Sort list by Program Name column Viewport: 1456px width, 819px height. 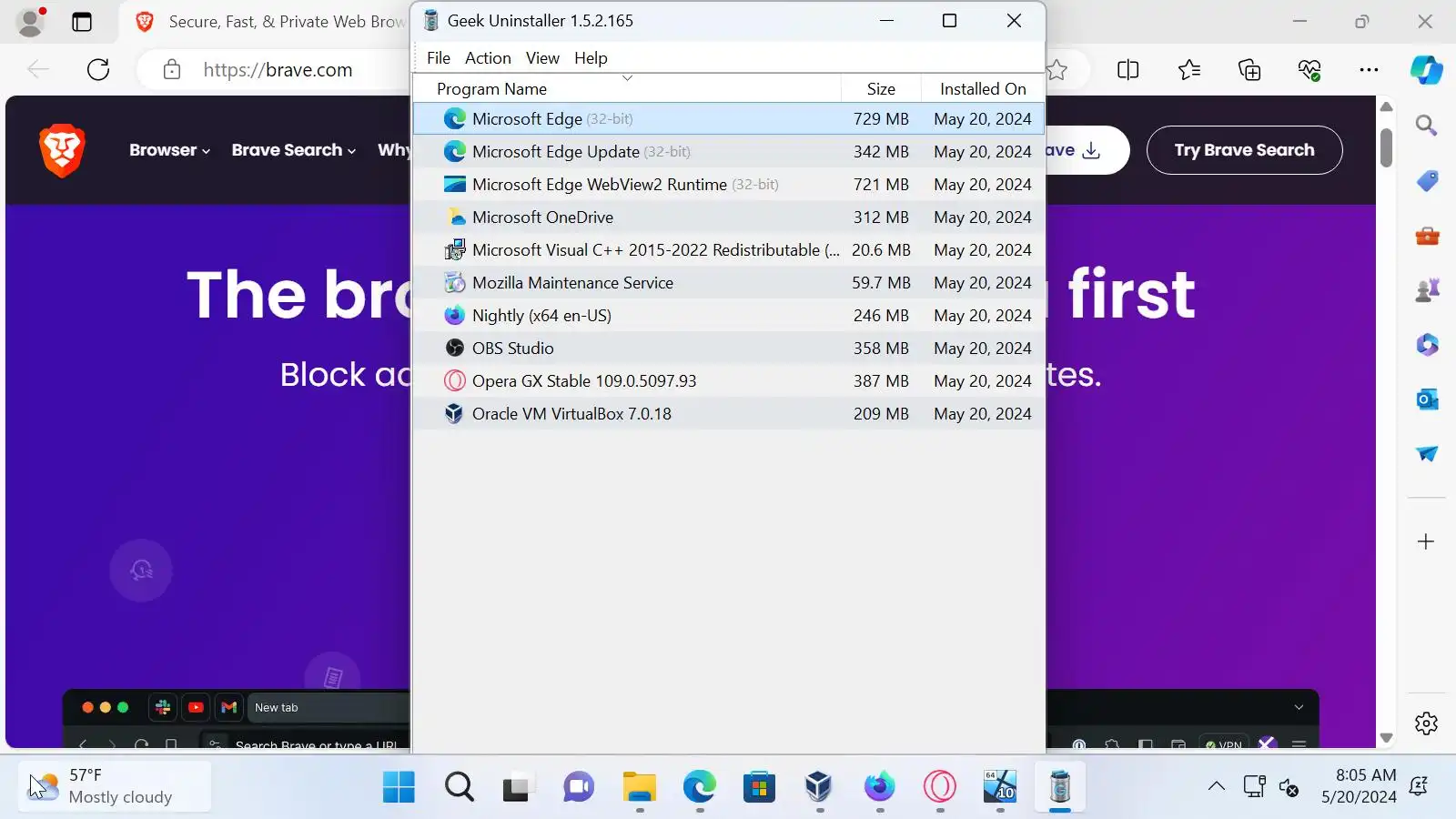(x=627, y=88)
